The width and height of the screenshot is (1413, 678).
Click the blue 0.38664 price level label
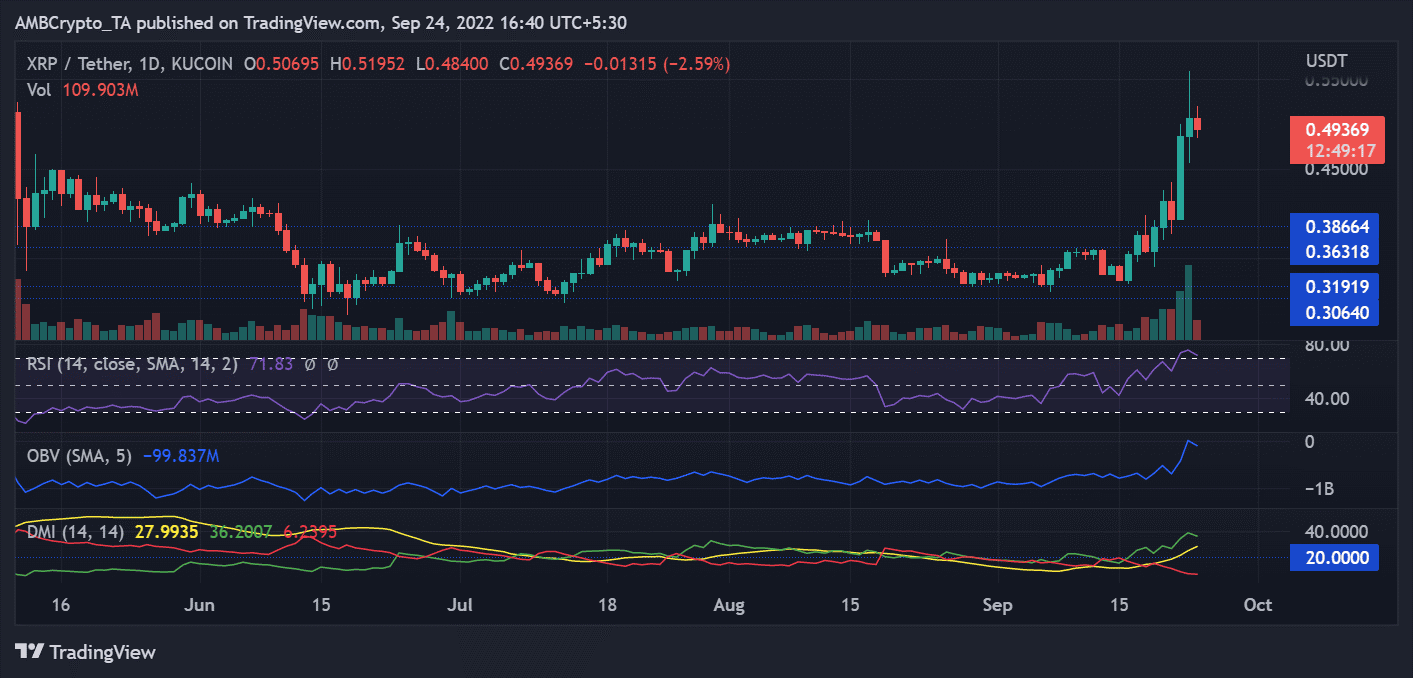tap(1340, 227)
